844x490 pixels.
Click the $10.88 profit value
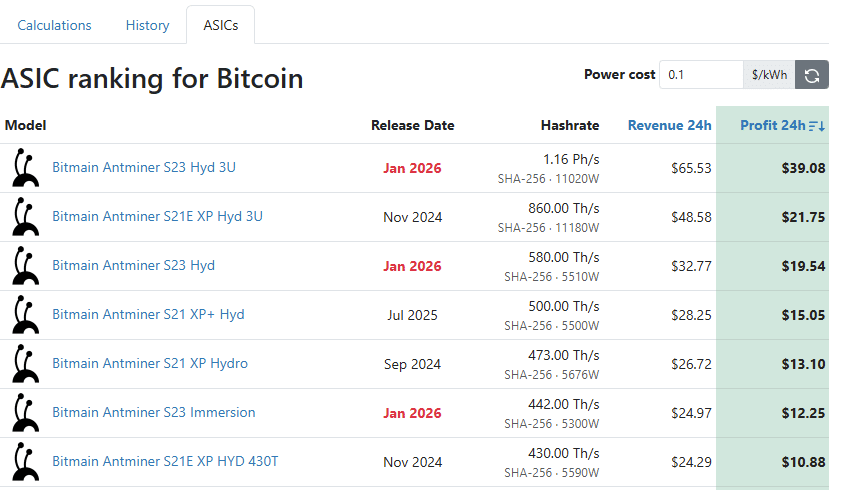pos(803,463)
